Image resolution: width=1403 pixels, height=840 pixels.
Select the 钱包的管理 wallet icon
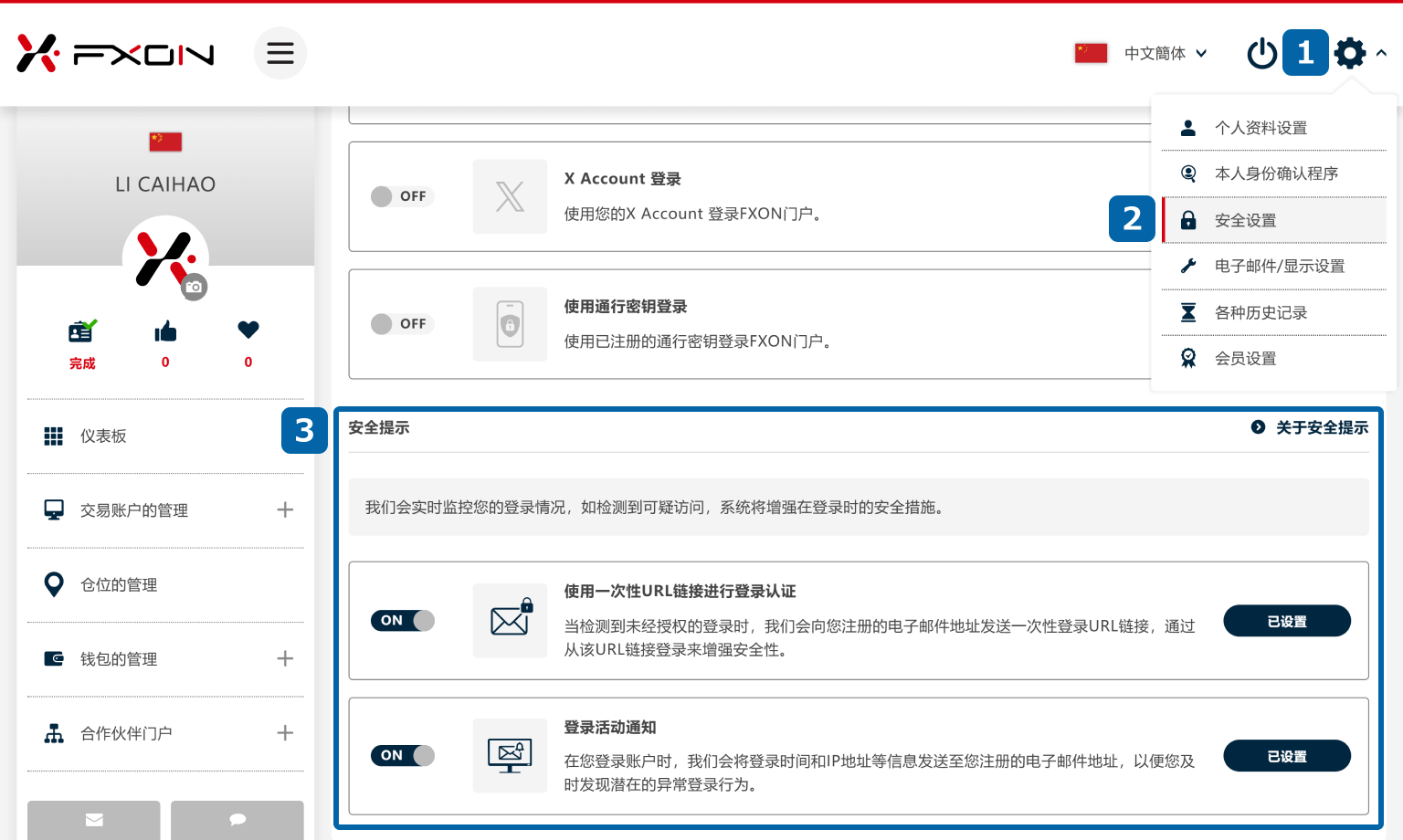53,658
